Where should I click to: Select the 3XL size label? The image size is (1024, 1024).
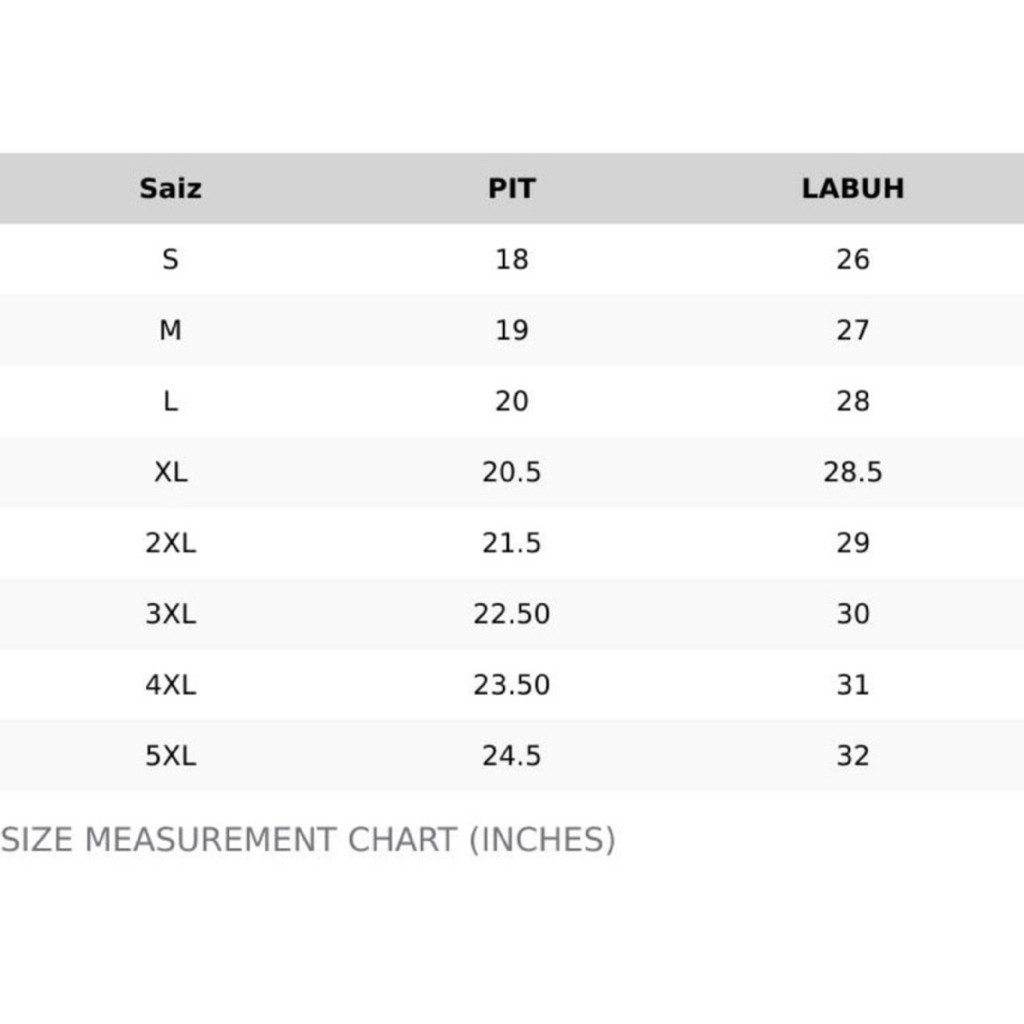170,614
